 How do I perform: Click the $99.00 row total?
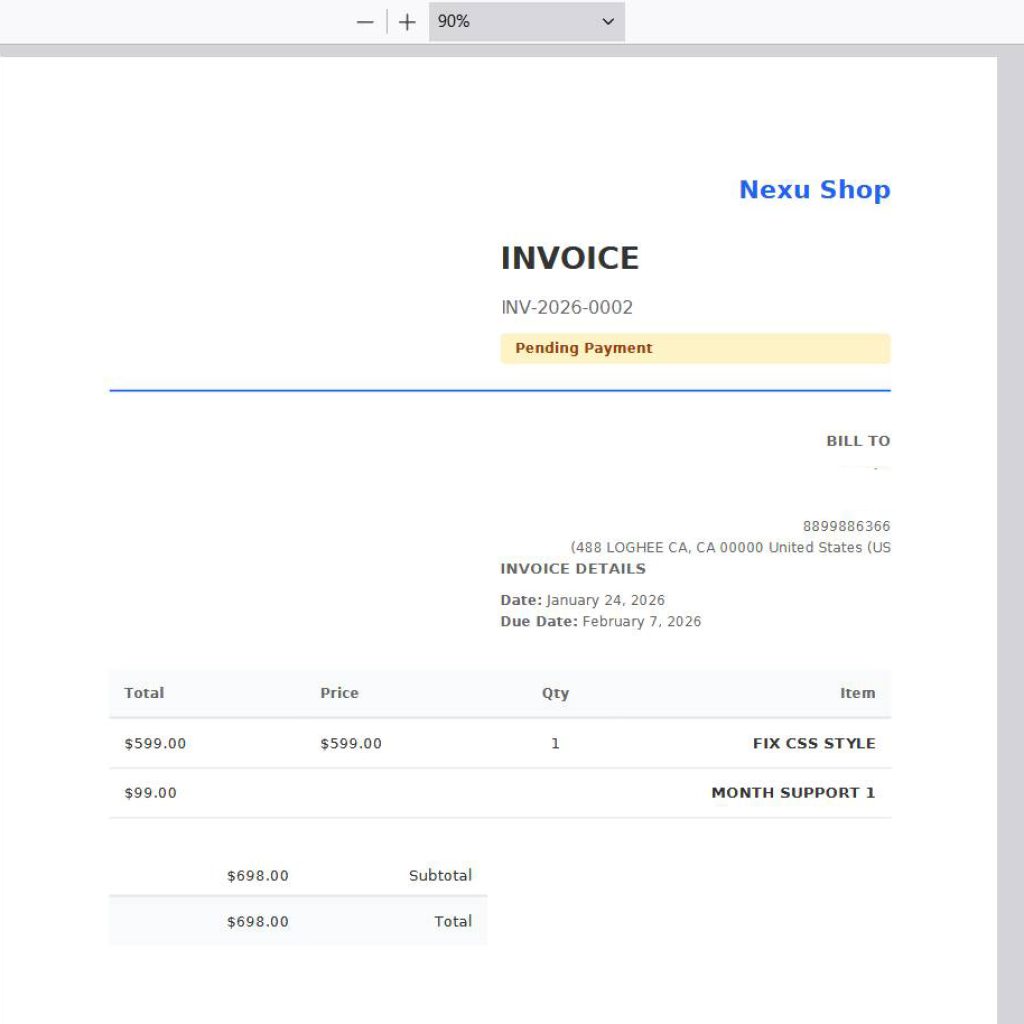point(150,793)
